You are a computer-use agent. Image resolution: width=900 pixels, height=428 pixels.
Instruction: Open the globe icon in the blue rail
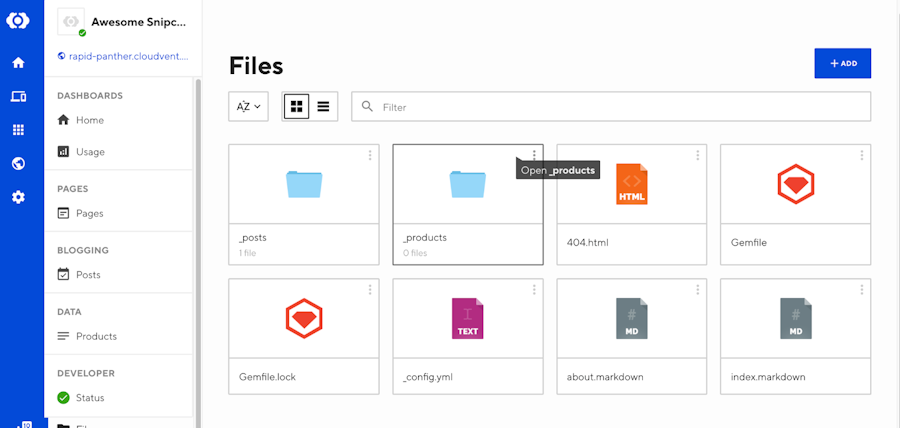(18, 164)
